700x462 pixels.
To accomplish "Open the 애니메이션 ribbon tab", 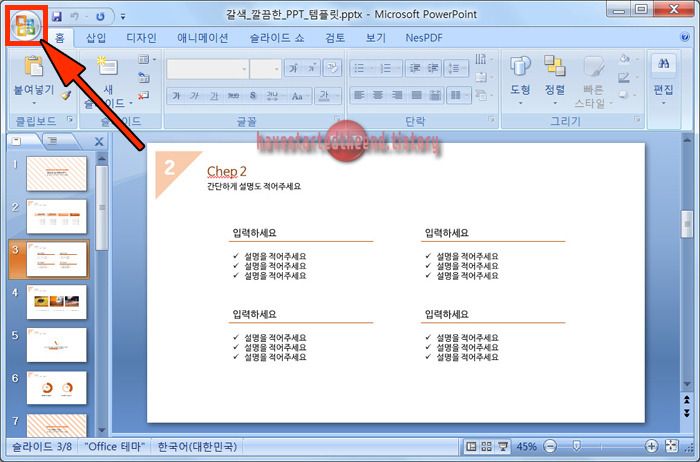I will click(203, 38).
